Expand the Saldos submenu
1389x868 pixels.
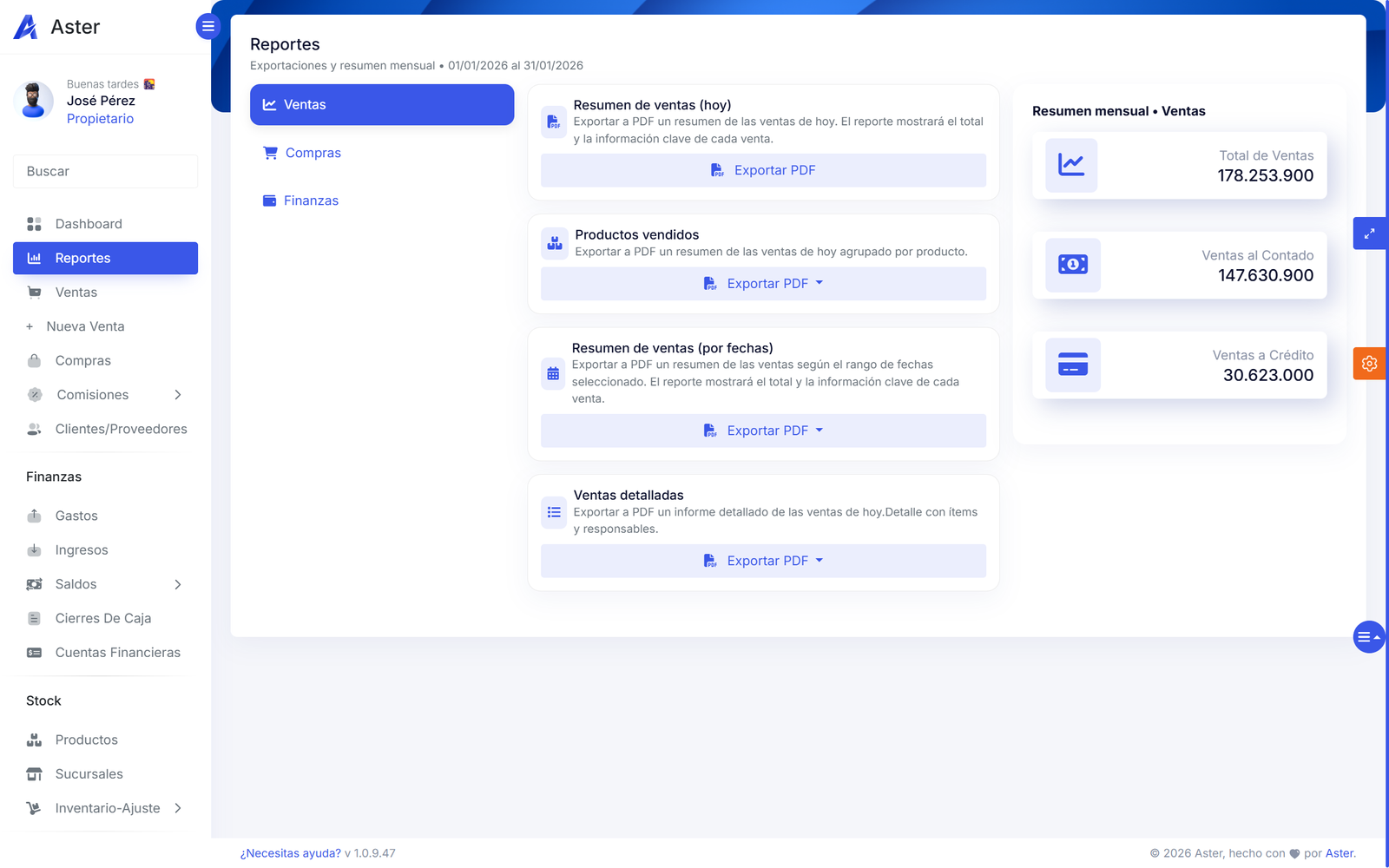[178, 585]
